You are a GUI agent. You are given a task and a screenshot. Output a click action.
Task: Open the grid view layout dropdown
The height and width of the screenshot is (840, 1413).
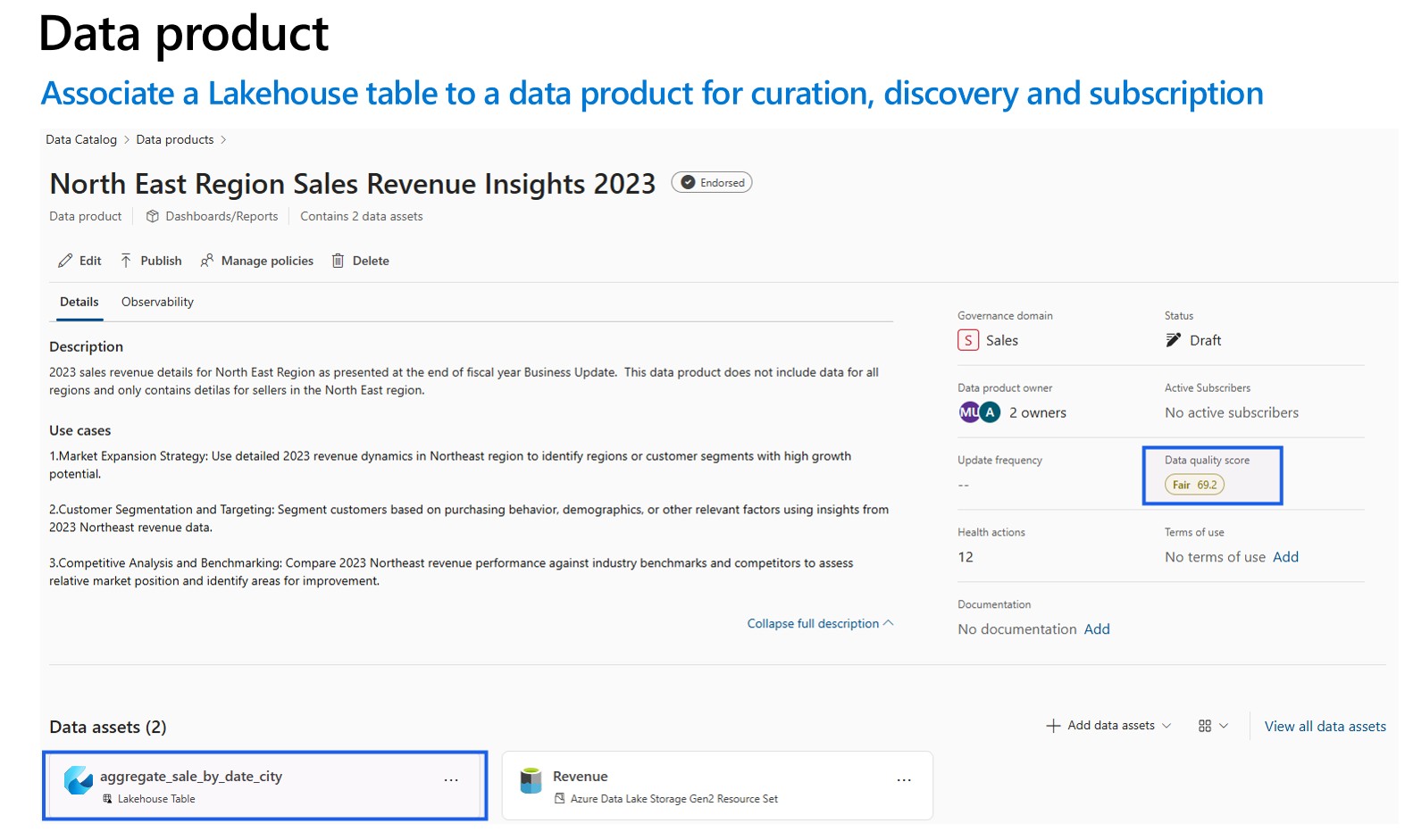pyautogui.click(x=1213, y=726)
